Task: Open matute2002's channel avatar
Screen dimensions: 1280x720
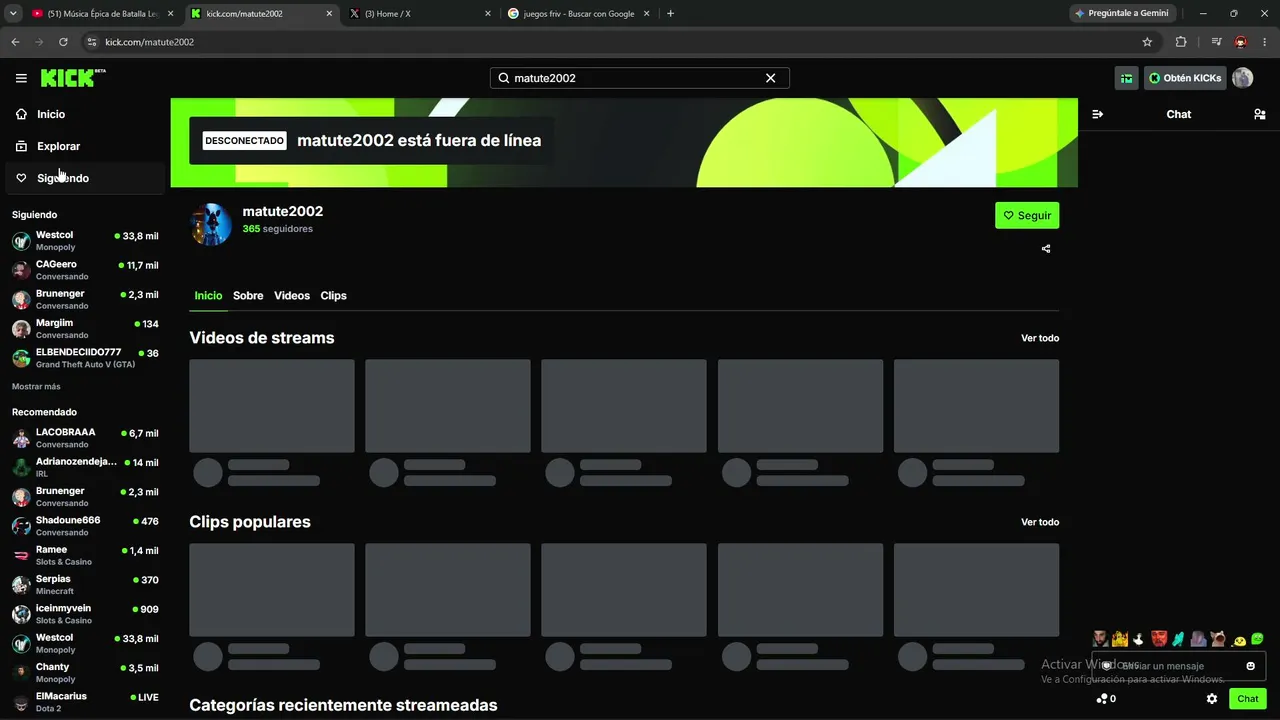Action: [x=211, y=224]
